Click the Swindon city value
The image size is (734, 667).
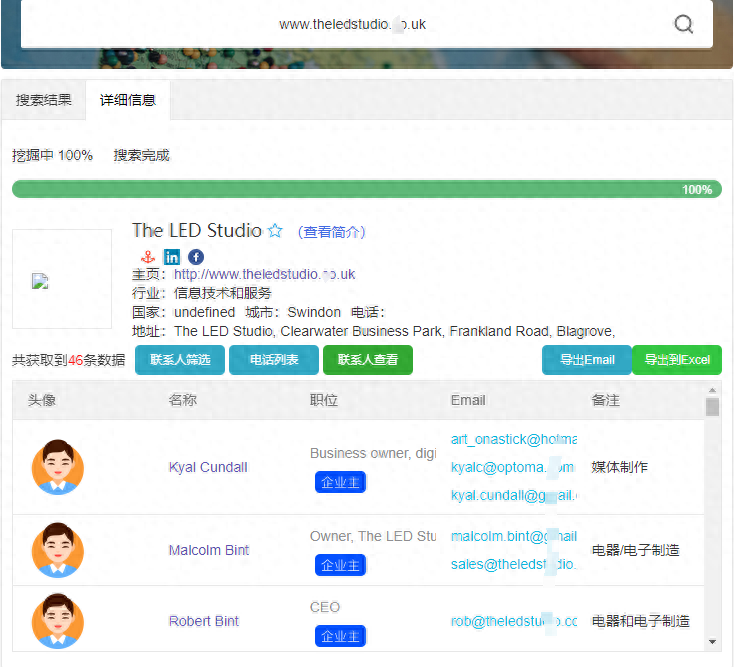[314, 312]
